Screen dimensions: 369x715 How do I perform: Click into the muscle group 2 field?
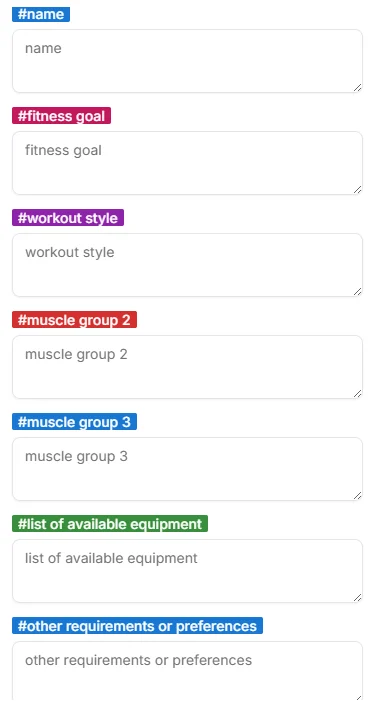click(187, 367)
